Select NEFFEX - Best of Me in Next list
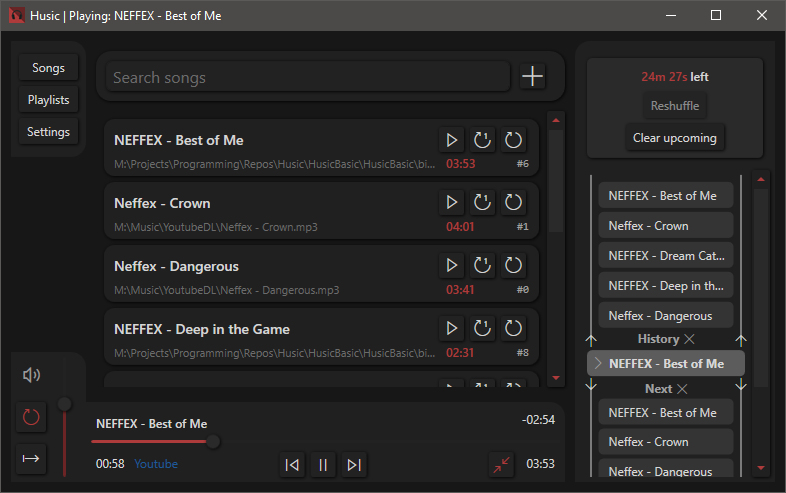Image resolution: width=786 pixels, height=493 pixels. pyautogui.click(x=666, y=413)
